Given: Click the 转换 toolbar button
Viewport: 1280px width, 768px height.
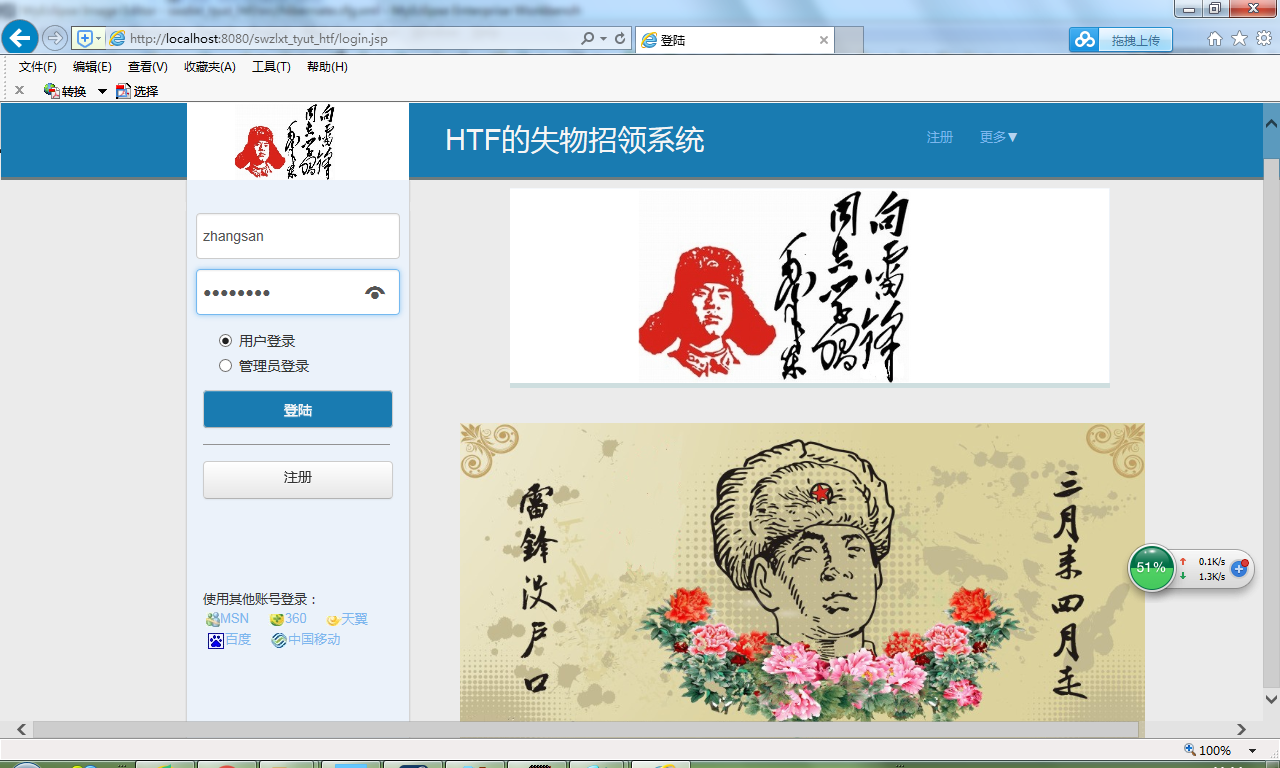Looking at the screenshot, I should click(65, 91).
